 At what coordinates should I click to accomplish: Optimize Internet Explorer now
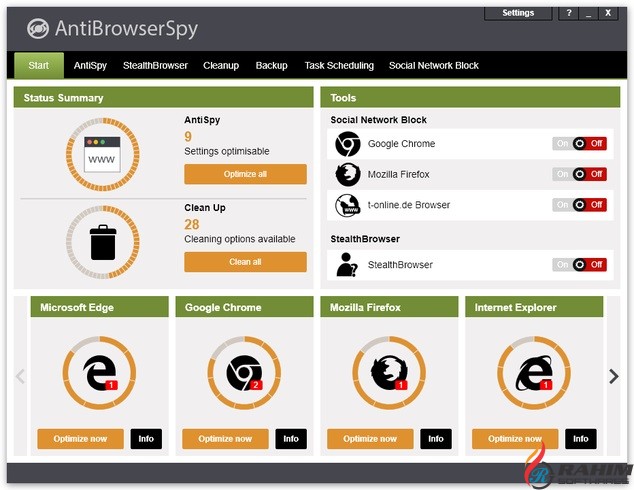(515, 439)
